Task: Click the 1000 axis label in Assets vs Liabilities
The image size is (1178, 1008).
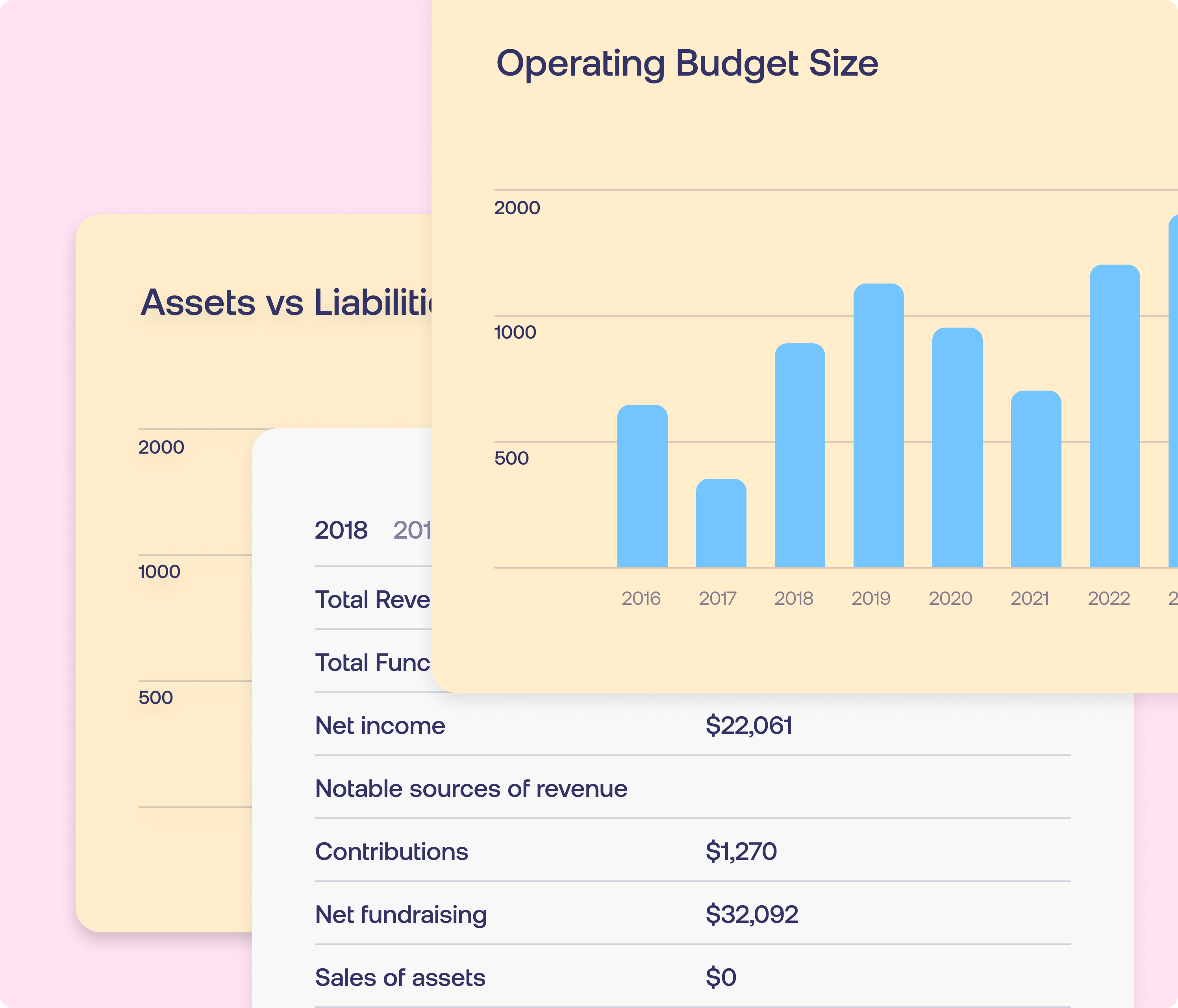Action: pyautogui.click(x=159, y=572)
